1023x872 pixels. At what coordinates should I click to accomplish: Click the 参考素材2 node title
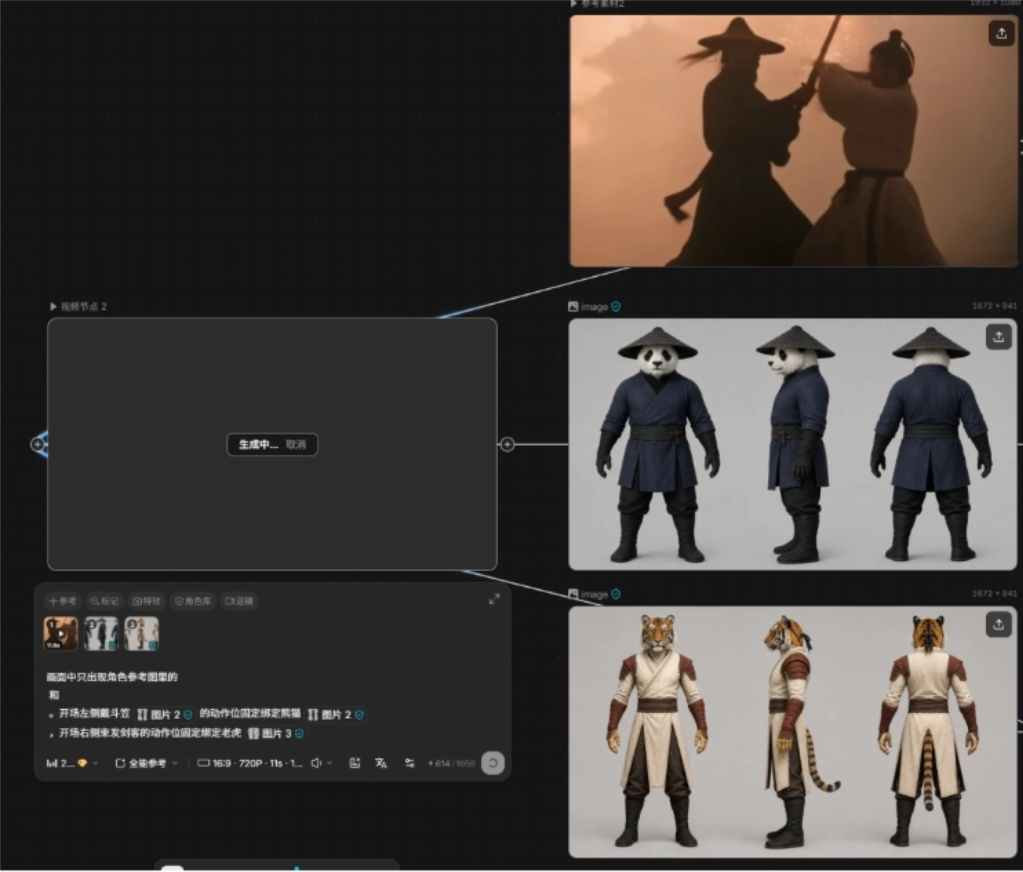tap(602, 3)
